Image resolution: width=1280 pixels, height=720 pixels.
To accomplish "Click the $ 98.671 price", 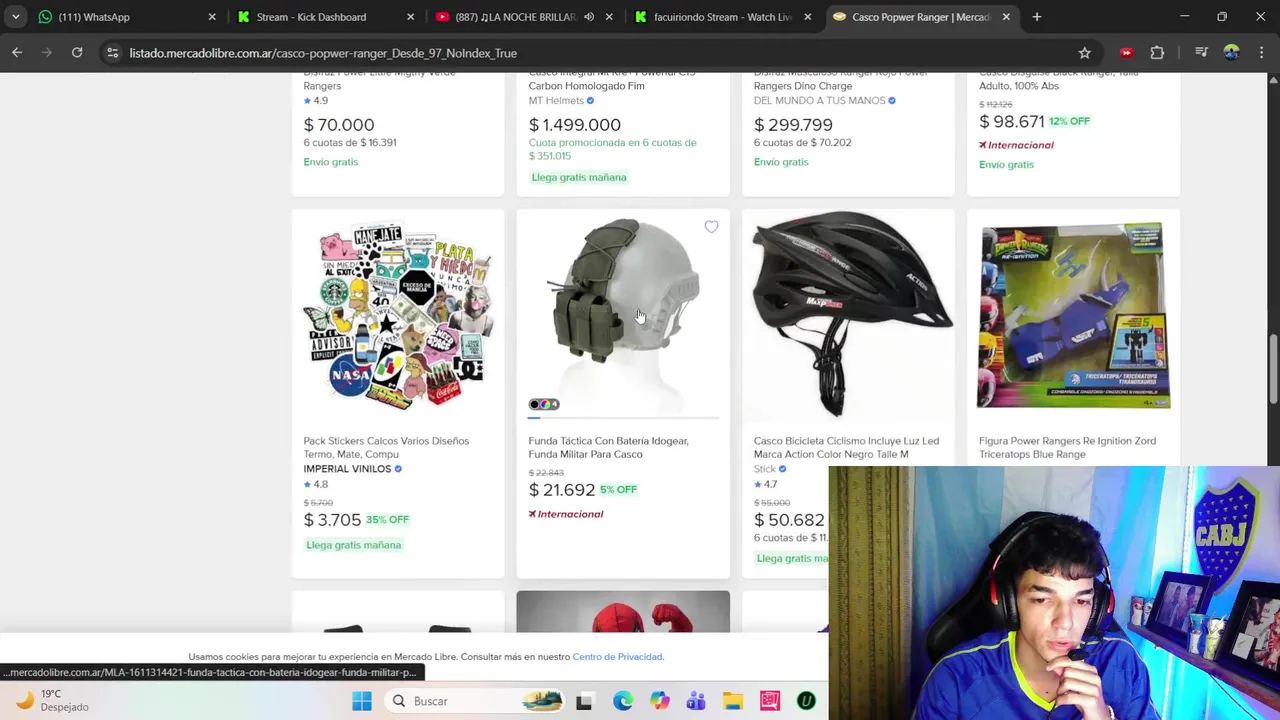I will (x=1012, y=121).
